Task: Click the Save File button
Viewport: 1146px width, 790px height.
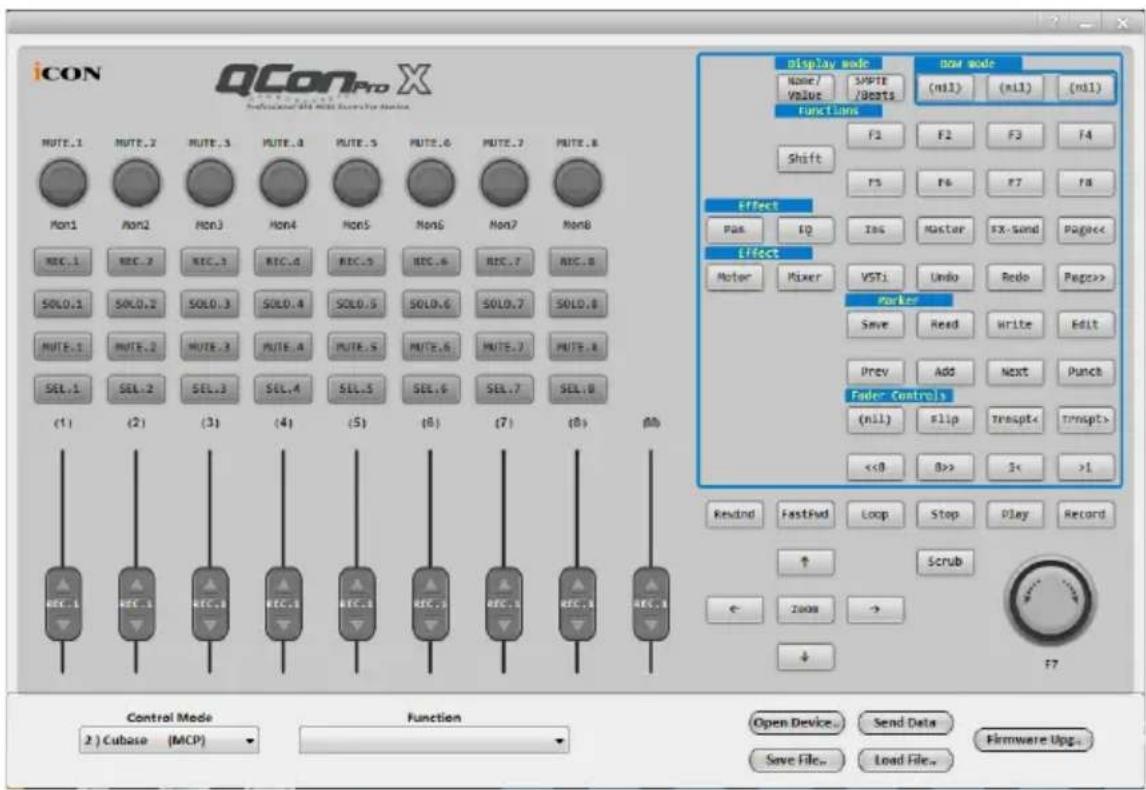Action: coord(797,760)
